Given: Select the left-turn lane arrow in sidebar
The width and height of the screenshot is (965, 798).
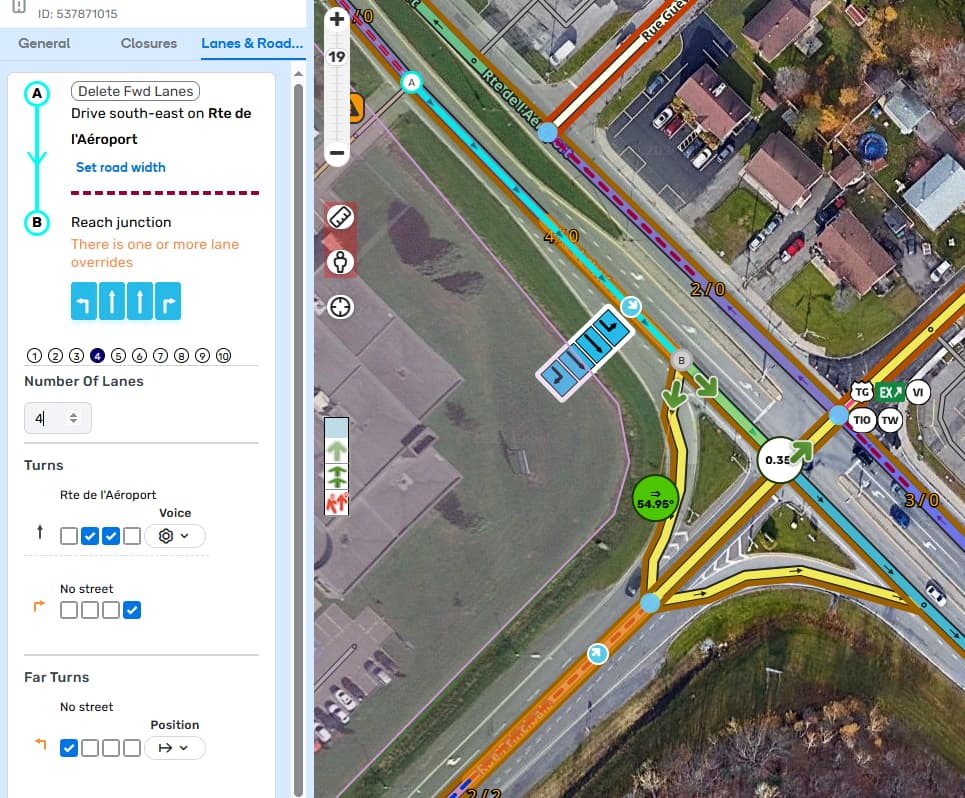Looking at the screenshot, I should point(84,301).
